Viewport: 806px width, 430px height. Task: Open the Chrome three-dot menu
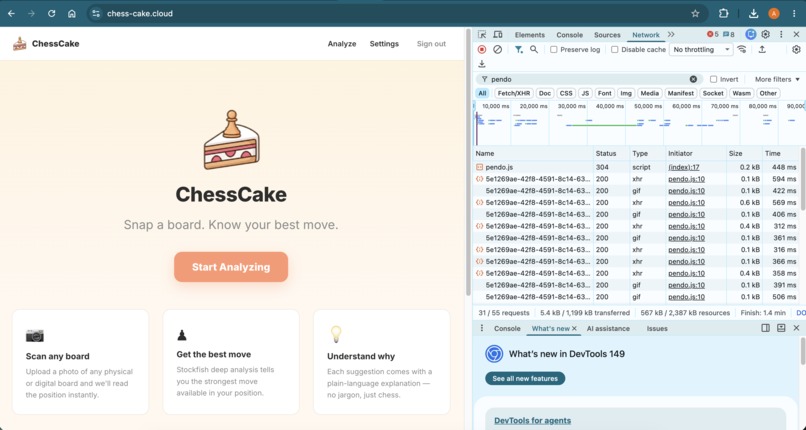coord(794,13)
